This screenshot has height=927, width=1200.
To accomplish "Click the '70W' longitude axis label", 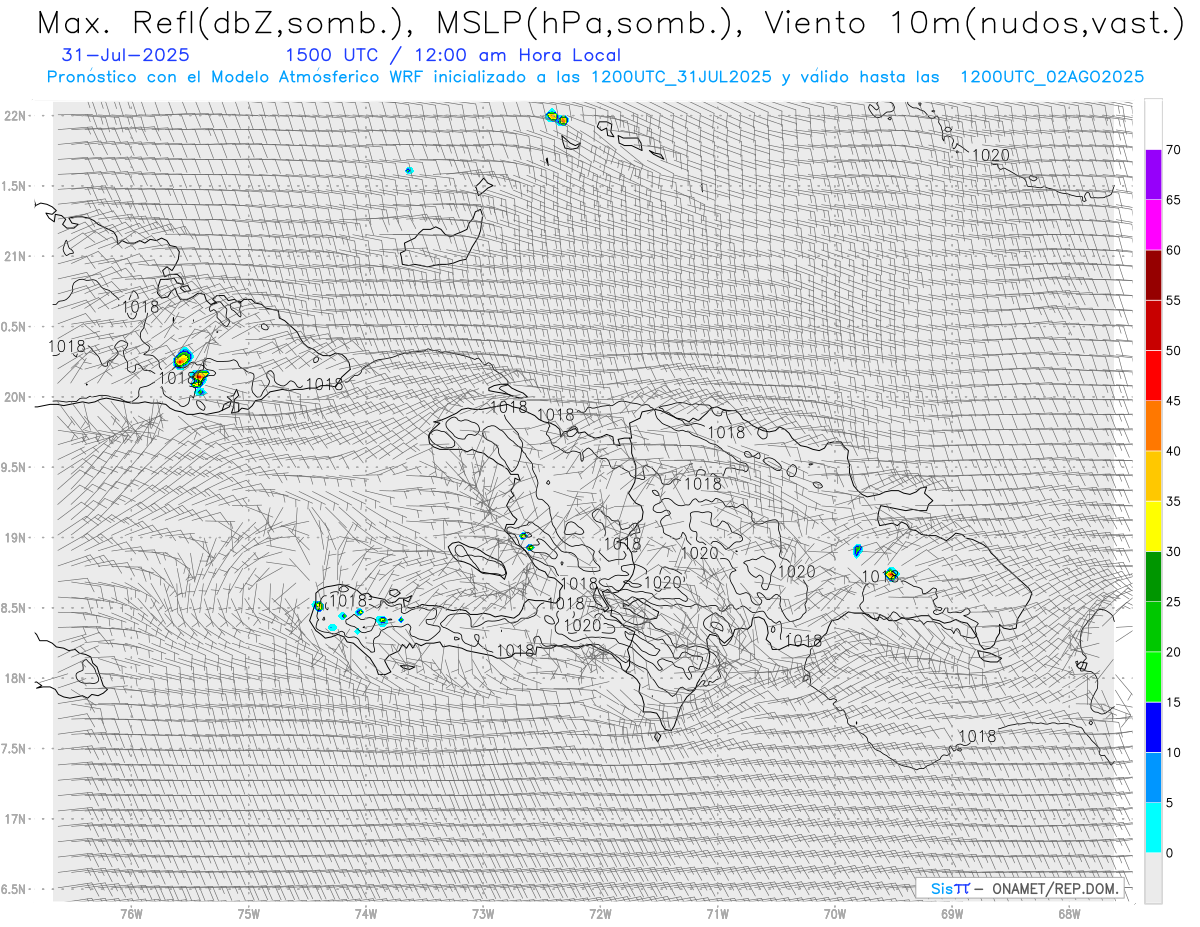I will [835, 914].
